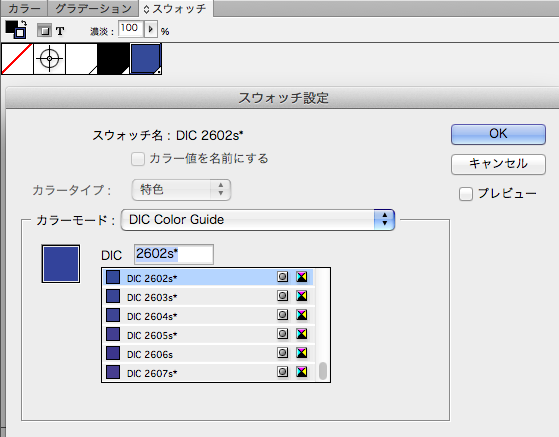
Task: Confirm with the OK button
Action: 498,134
